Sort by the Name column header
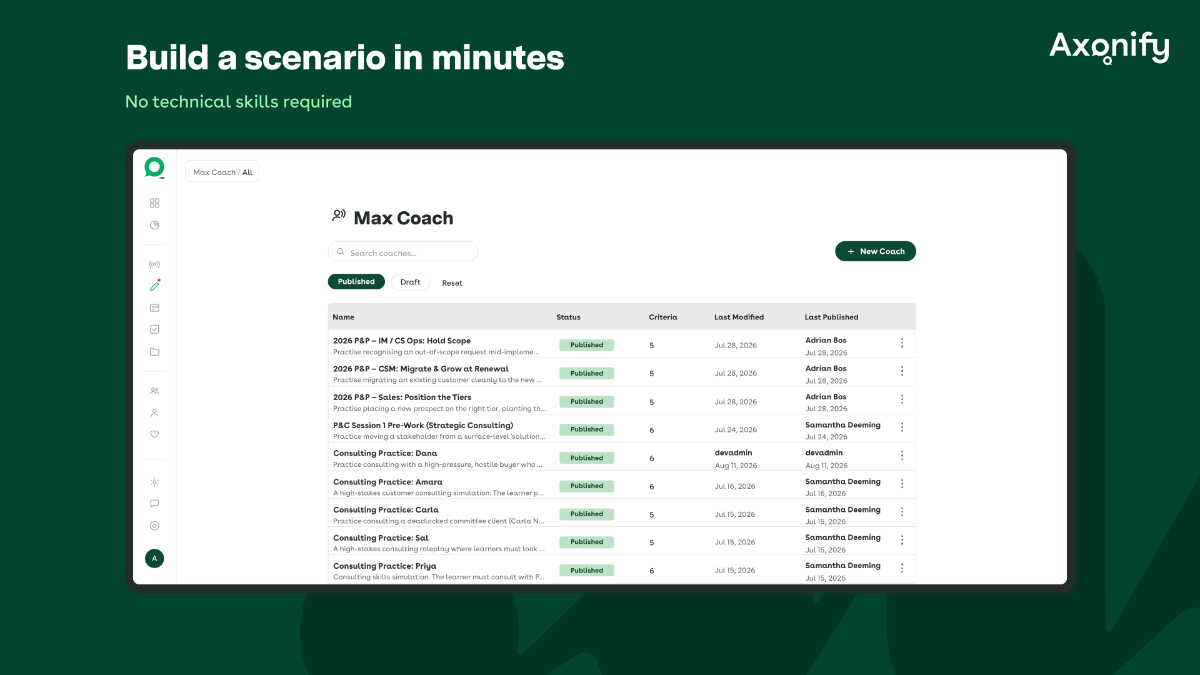1200x675 pixels. pyautogui.click(x=343, y=317)
